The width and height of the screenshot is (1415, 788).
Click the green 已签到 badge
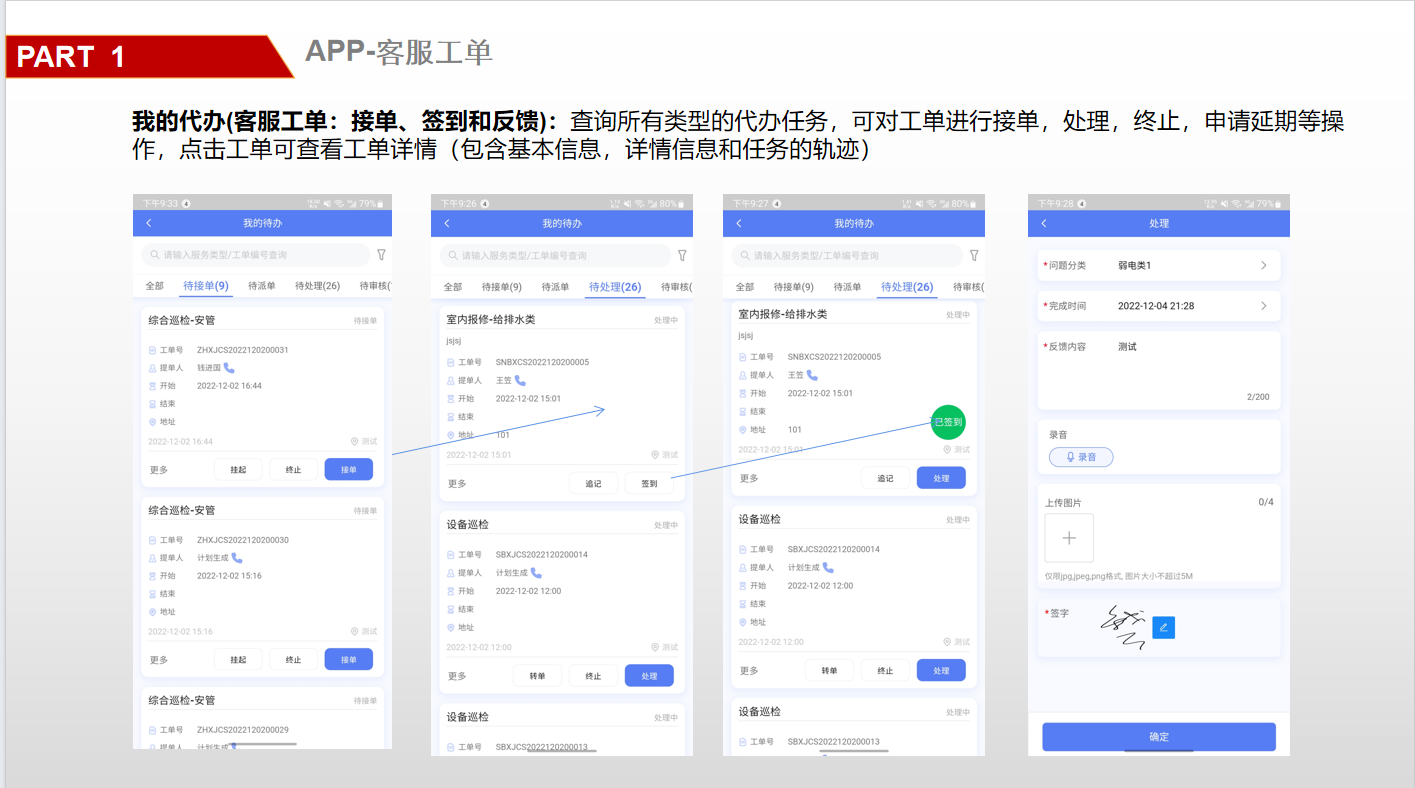click(x=947, y=422)
